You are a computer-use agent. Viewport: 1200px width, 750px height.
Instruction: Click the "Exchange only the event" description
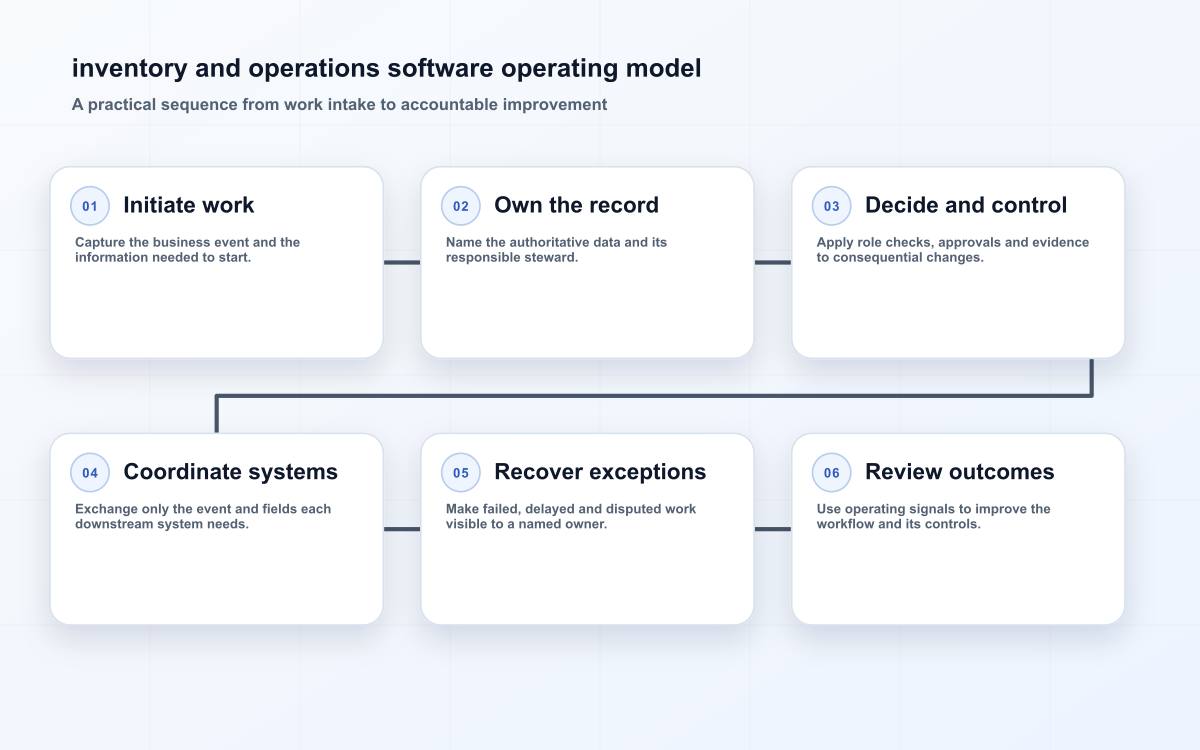(x=203, y=517)
